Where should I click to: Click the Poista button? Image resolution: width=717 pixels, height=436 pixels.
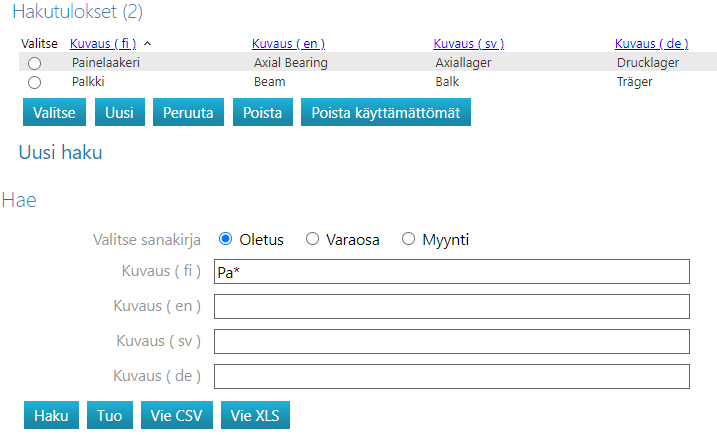pos(263,112)
